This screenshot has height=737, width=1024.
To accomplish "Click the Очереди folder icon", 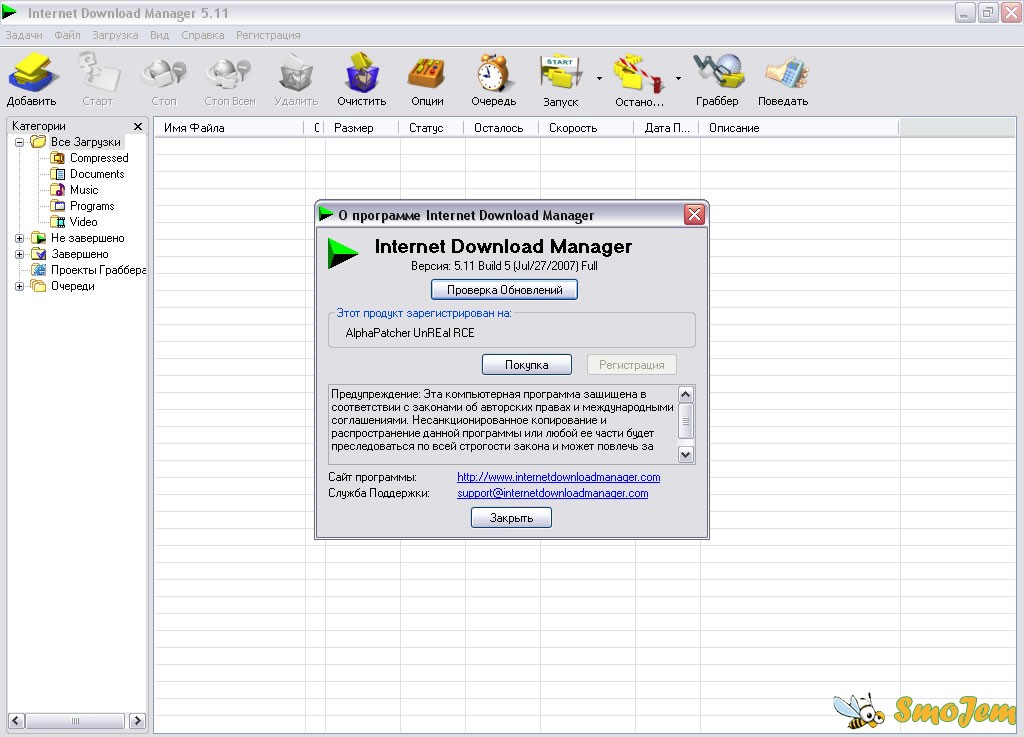I will click(39, 286).
